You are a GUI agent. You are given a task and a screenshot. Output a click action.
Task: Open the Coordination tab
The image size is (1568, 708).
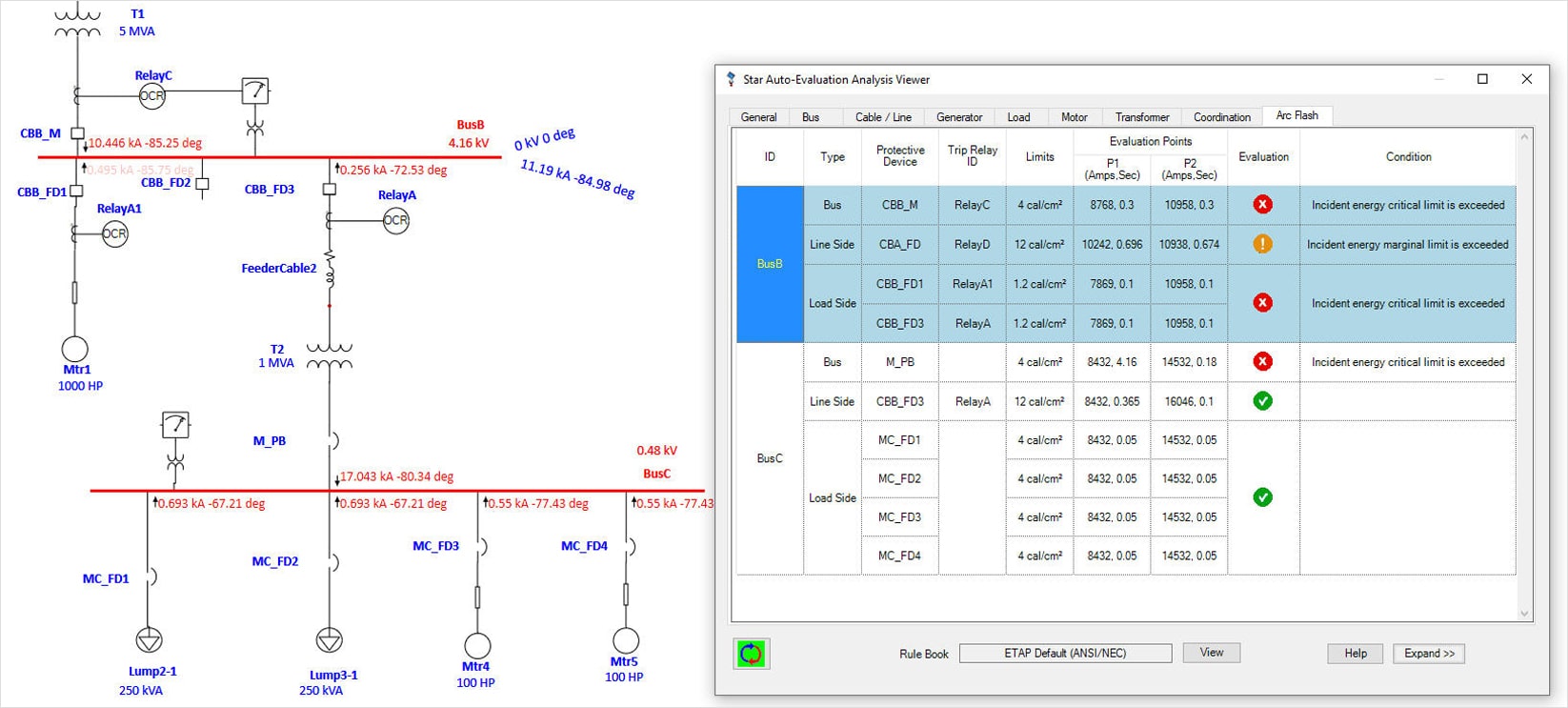pos(1221,117)
